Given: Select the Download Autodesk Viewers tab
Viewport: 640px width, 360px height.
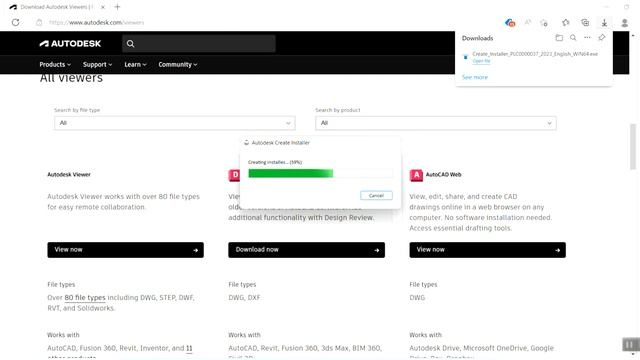Looking at the screenshot, I should point(57,7).
